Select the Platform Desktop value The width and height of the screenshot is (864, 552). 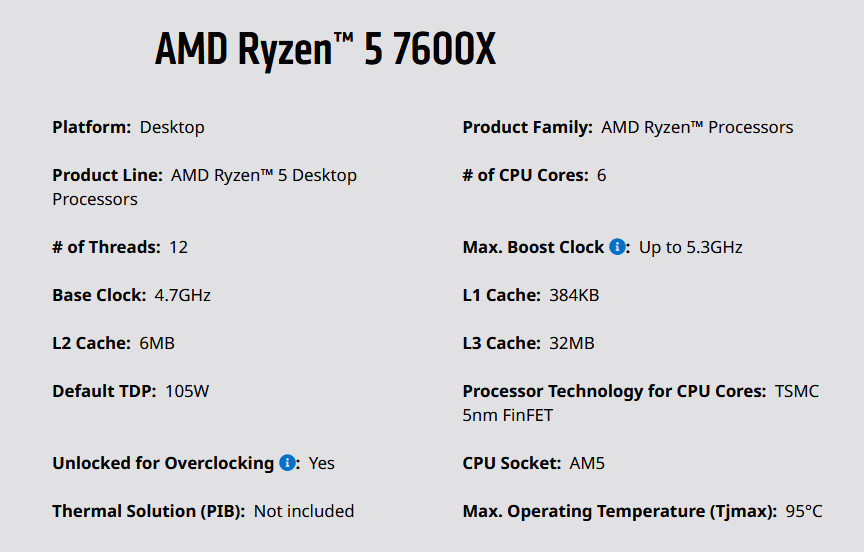tap(172, 127)
